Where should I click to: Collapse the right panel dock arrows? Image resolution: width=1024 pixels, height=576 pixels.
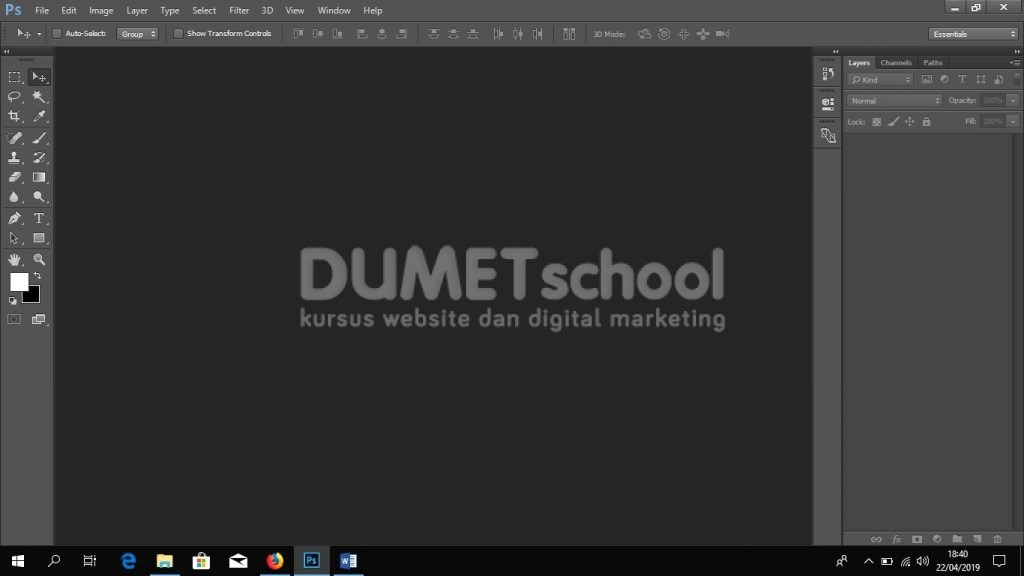(1017, 51)
